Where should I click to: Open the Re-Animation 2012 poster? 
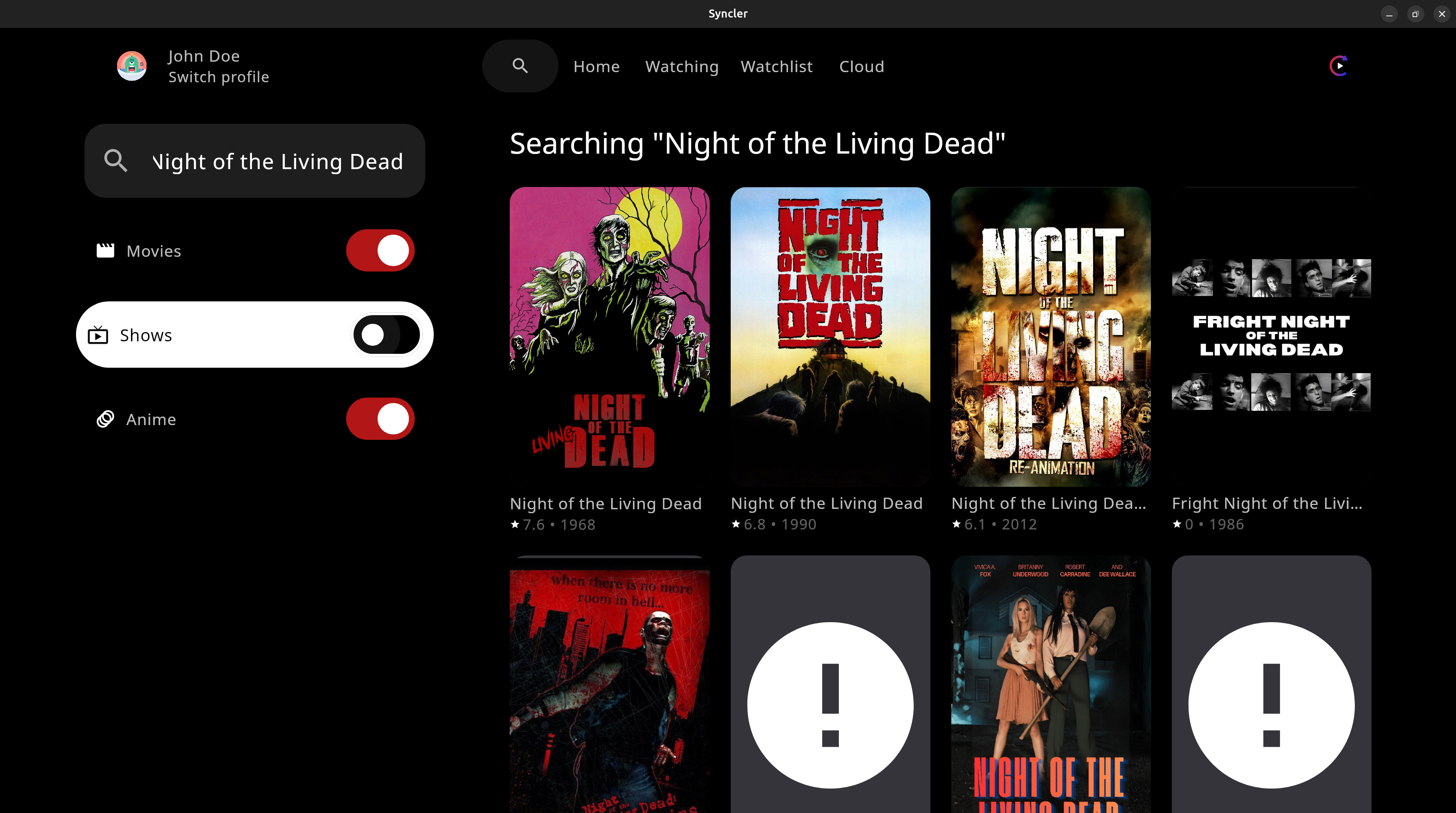point(1051,336)
